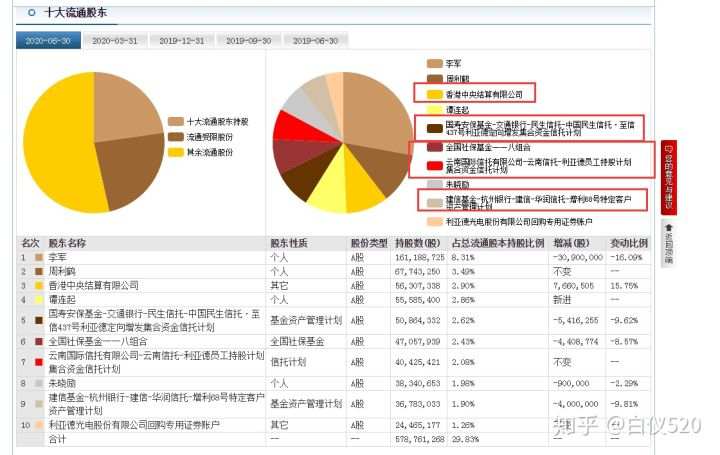The height and width of the screenshot is (455, 720).
Task: Click the 全国社保基金一一八组合 legend swatch
Action: coord(434,147)
